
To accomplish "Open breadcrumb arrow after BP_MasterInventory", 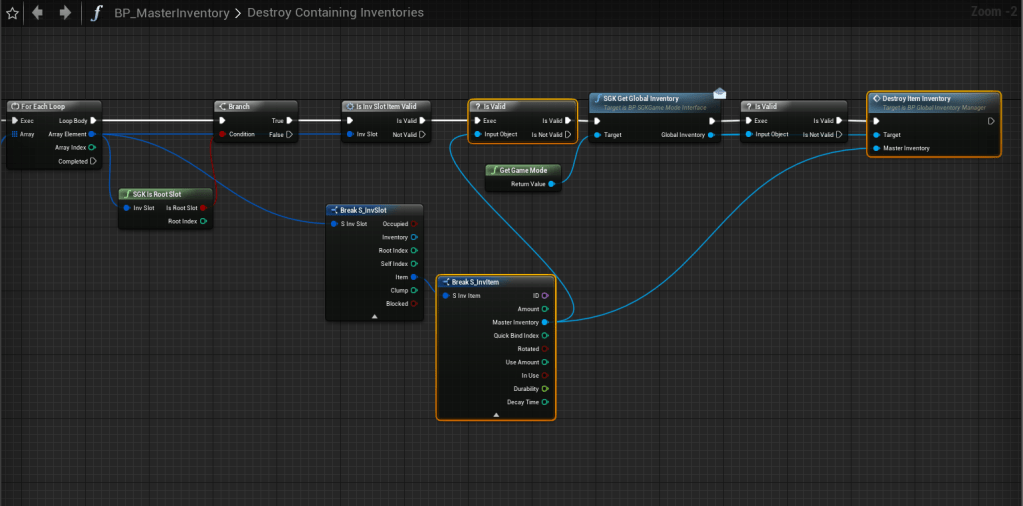I will pyautogui.click(x=238, y=13).
